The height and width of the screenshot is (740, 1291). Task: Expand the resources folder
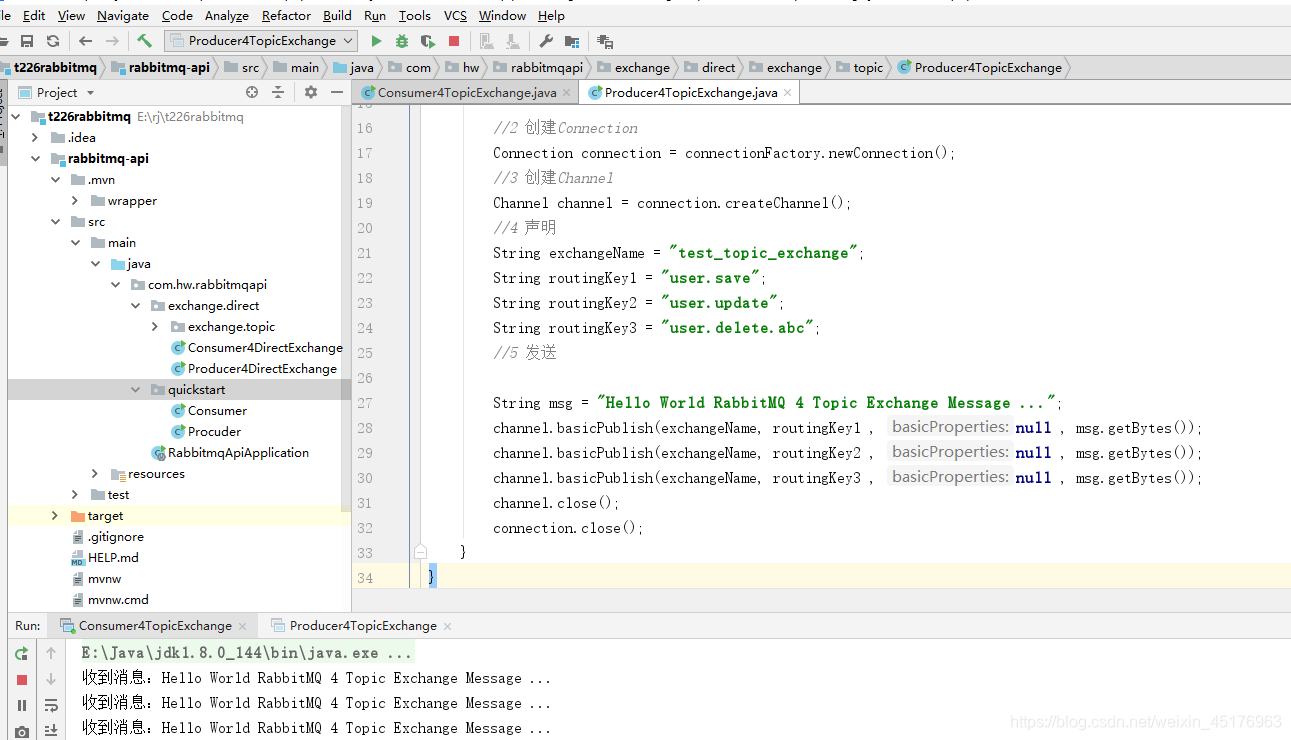(95, 473)
